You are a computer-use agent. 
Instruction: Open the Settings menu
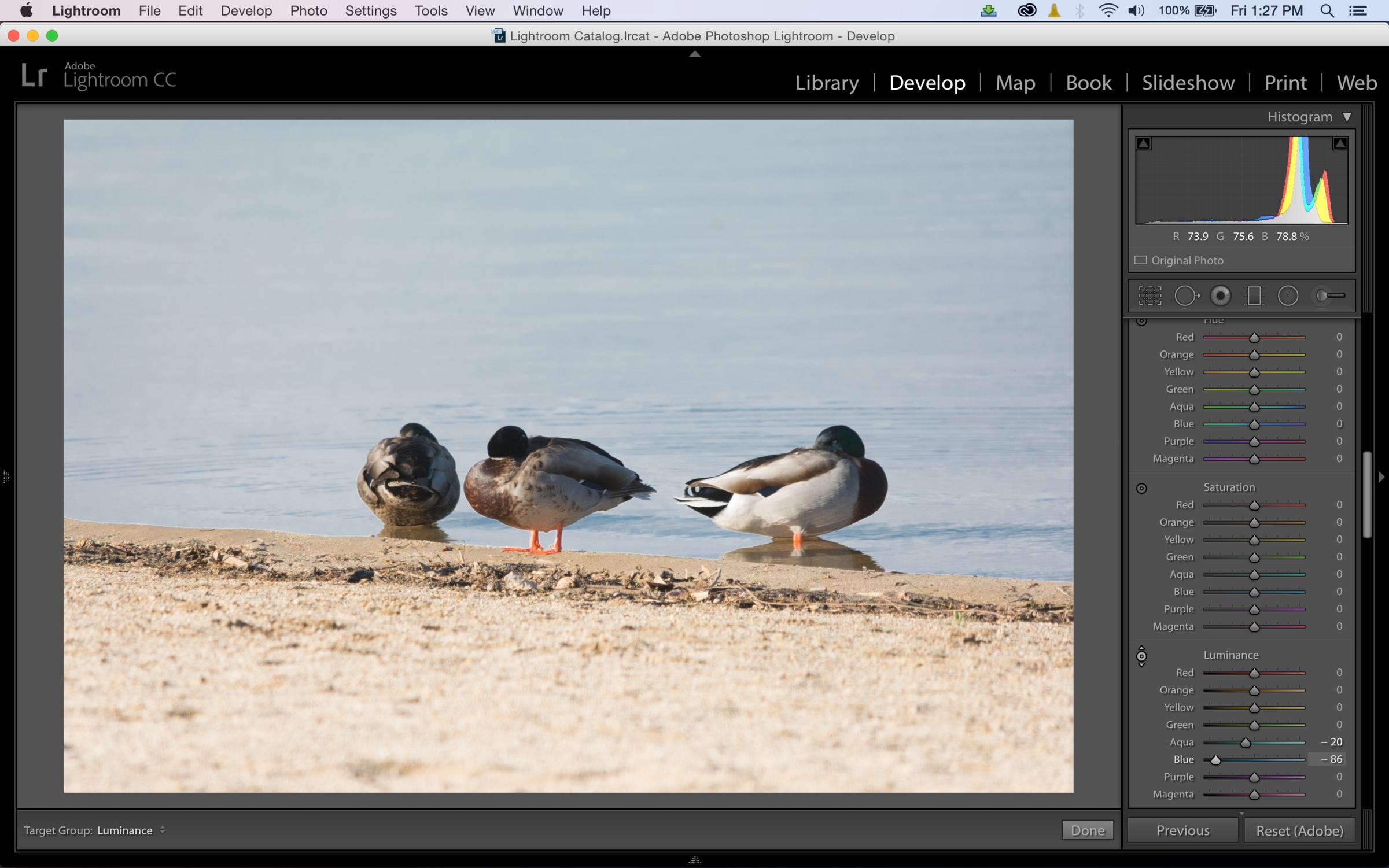pyautogui.click(x=370, y=11)
